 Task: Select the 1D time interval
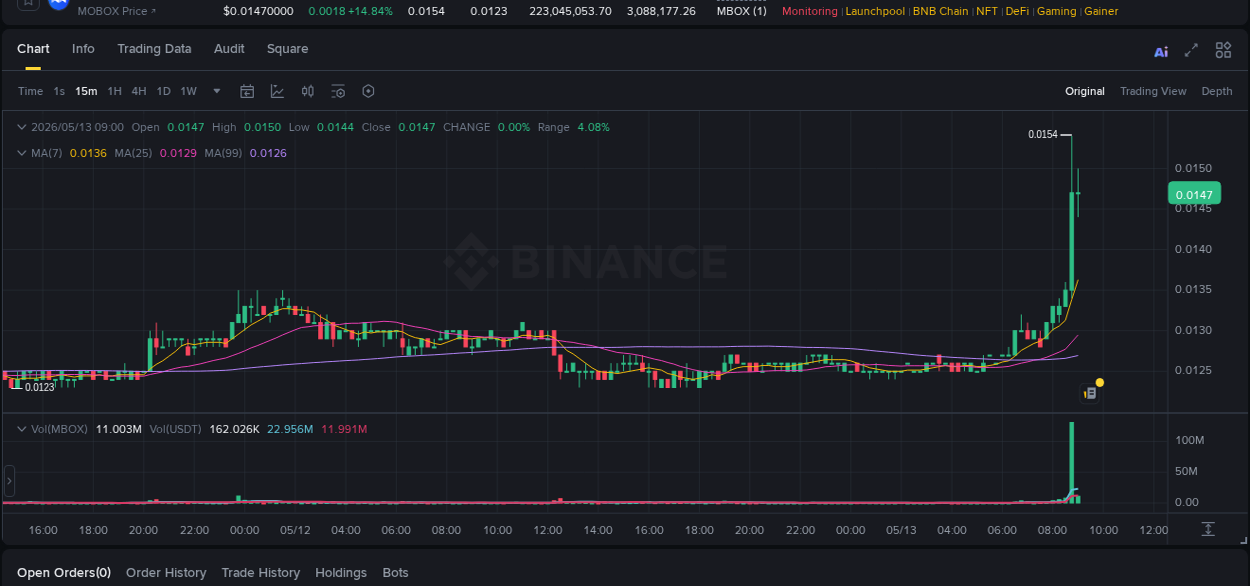click(163, 91)
